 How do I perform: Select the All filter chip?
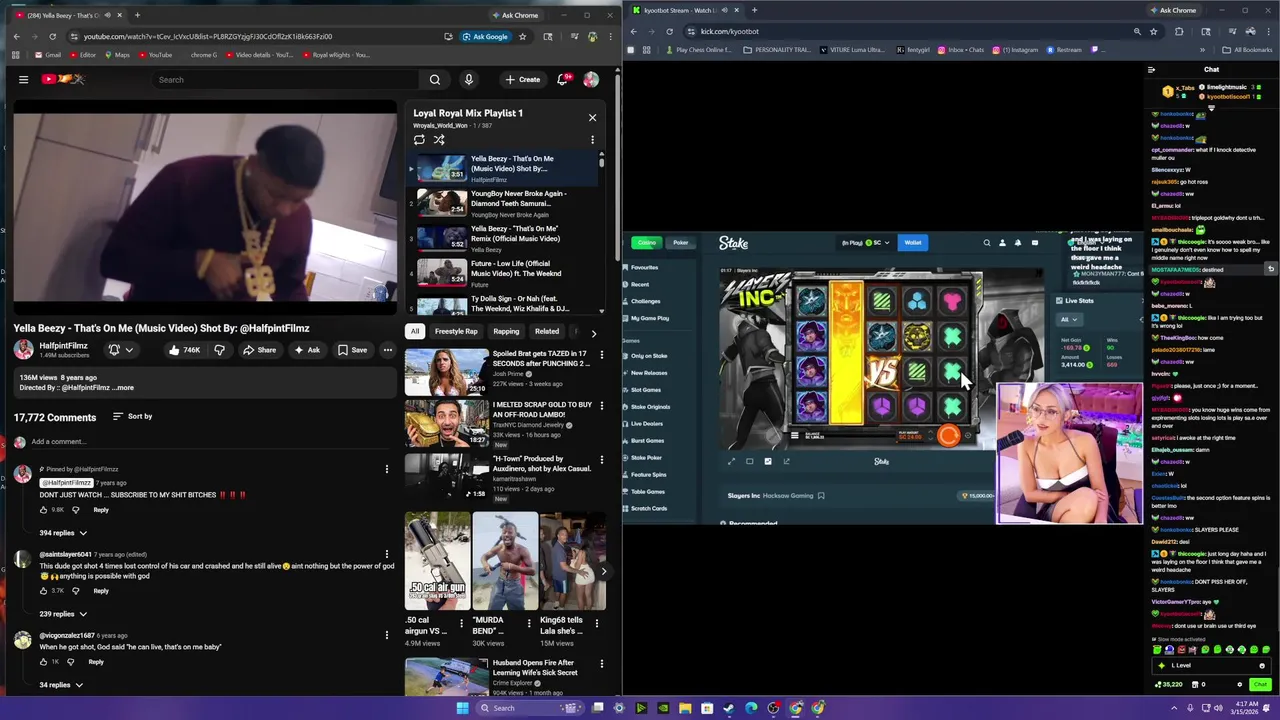coord(415,331)
